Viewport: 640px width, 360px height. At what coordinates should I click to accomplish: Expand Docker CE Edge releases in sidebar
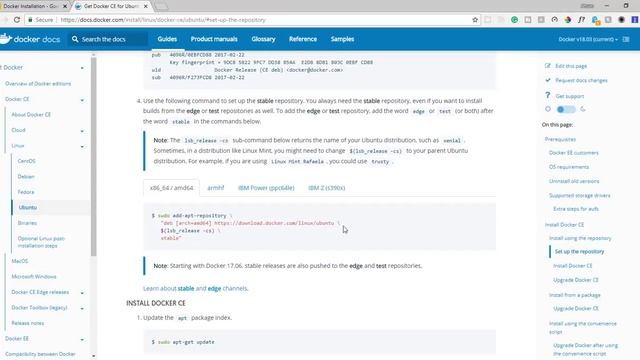(82, 293)
